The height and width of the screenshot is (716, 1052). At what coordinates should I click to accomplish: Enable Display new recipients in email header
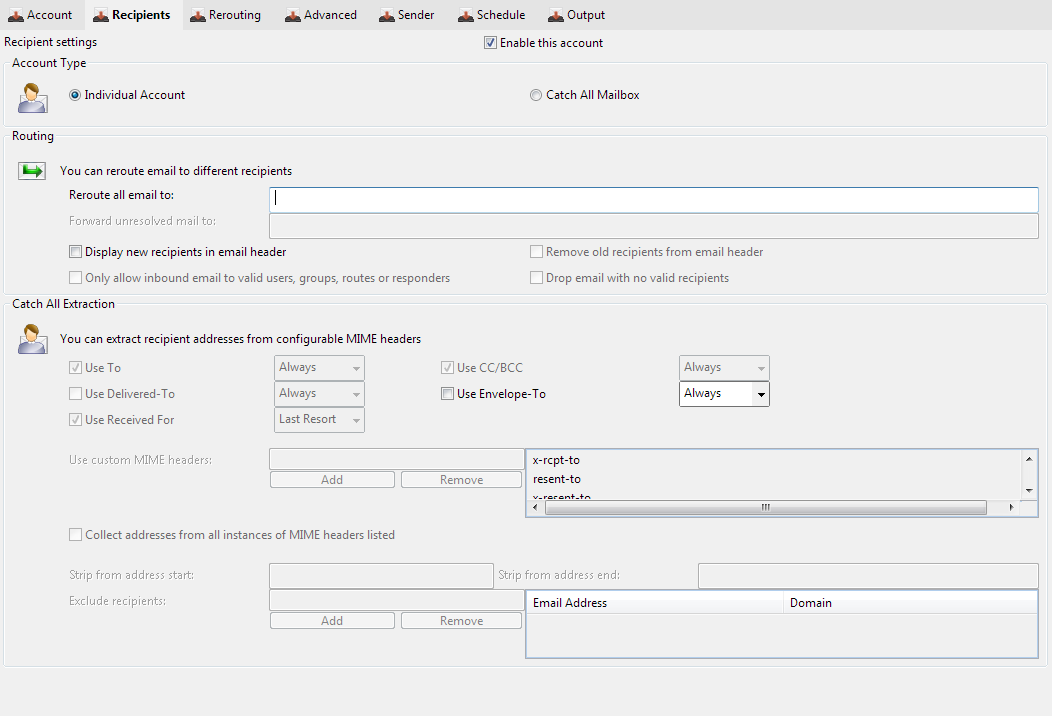coord(76,252)
